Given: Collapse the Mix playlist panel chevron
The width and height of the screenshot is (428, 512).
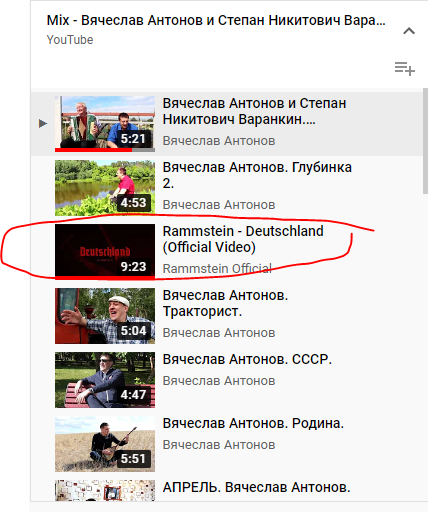Looking at the screenshot, I should (409, 31).
